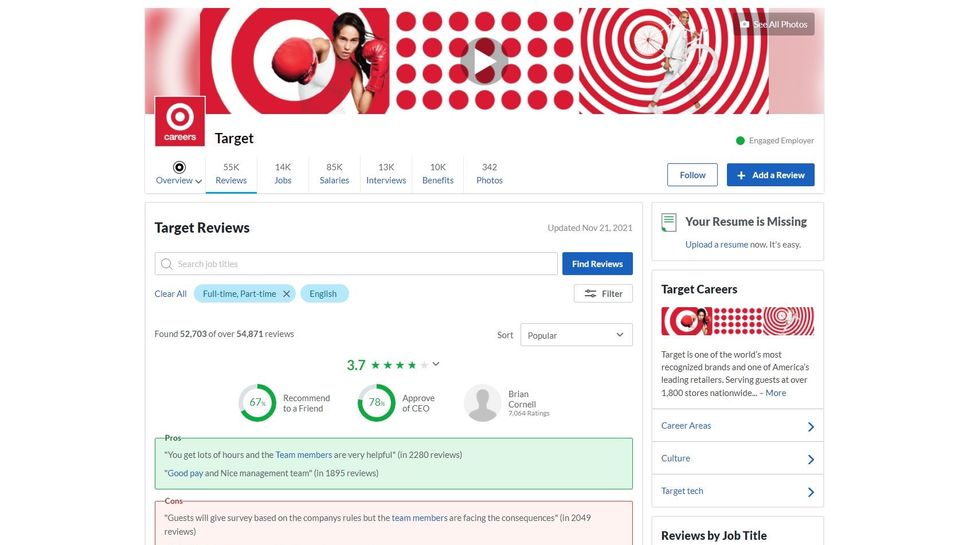Open the Target tech row
970x545 pixels.
[x=737, y=491]
